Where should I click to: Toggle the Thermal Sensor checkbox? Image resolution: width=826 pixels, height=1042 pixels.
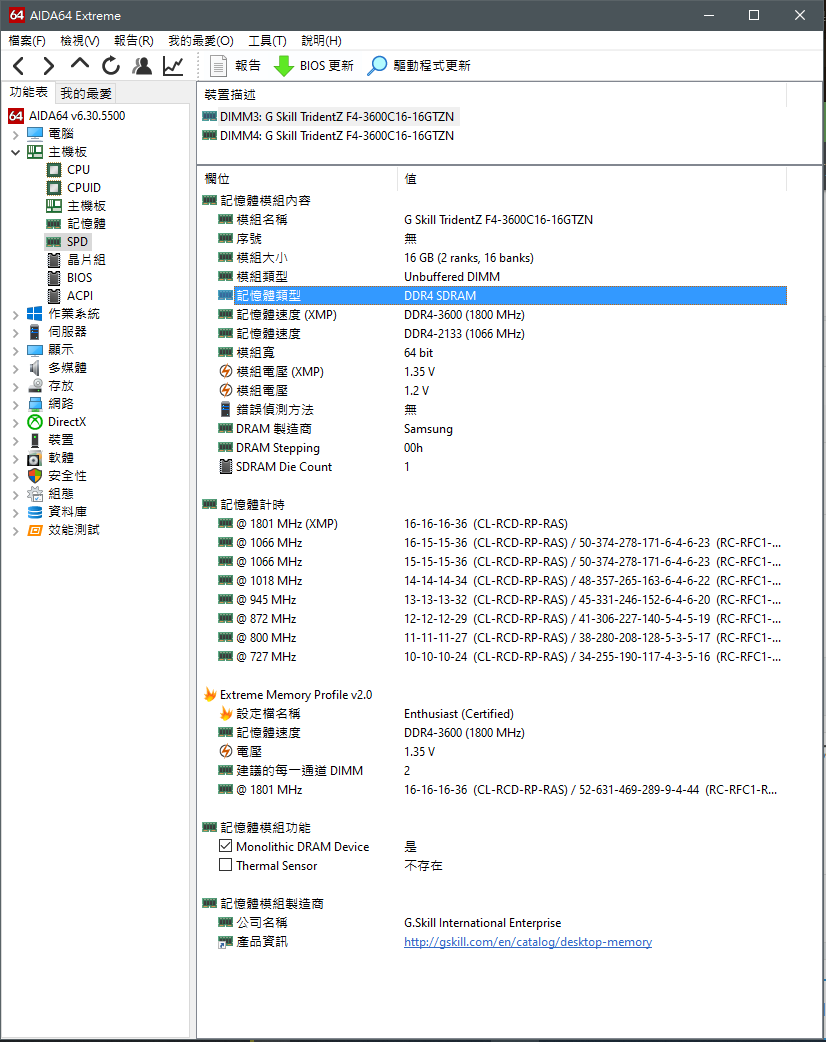pyautogui.click(x=225, y=865)
